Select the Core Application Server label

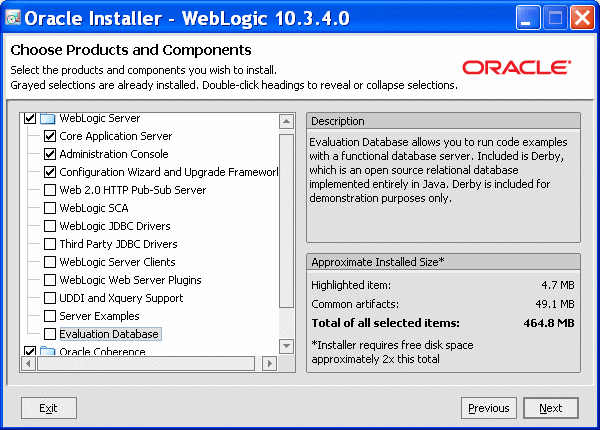pos(116,136)
